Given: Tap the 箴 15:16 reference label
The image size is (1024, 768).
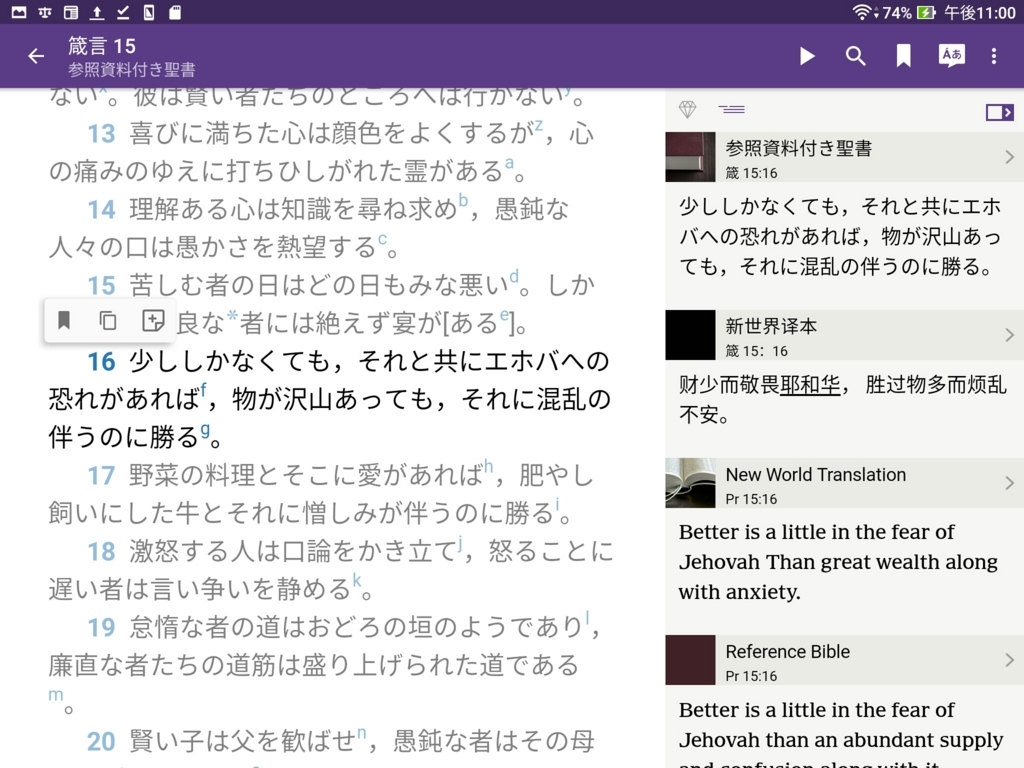Looking at the screenshot, I should click(751, 173).
